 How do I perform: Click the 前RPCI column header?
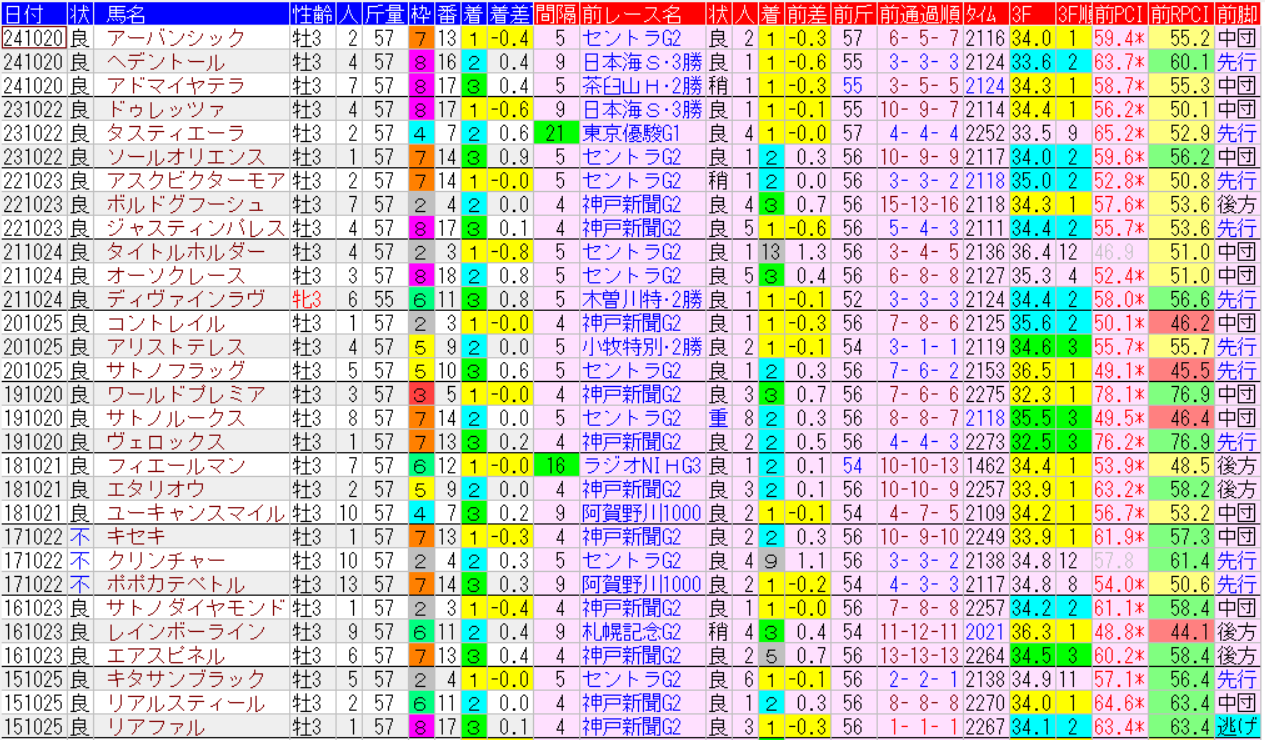coord(1181,14)
